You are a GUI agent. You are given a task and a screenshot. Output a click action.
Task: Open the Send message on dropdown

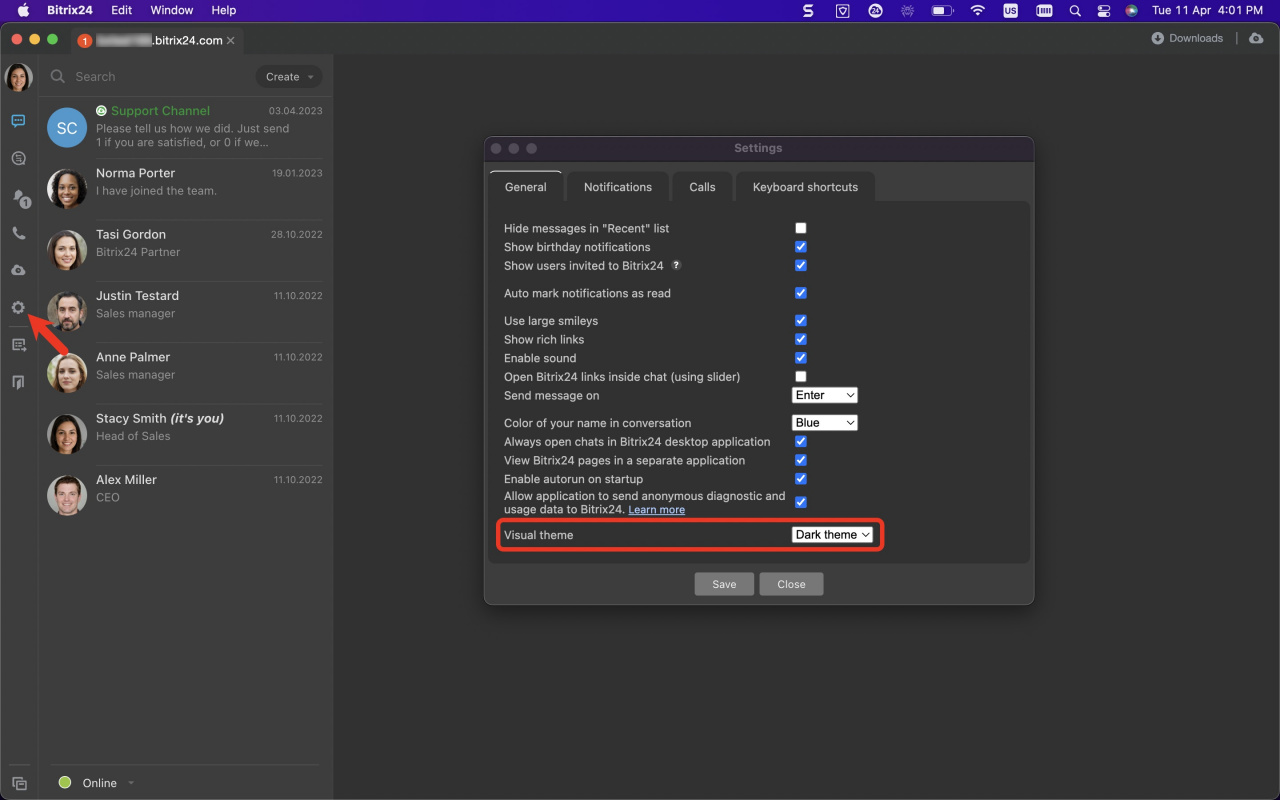coord(825,395)
